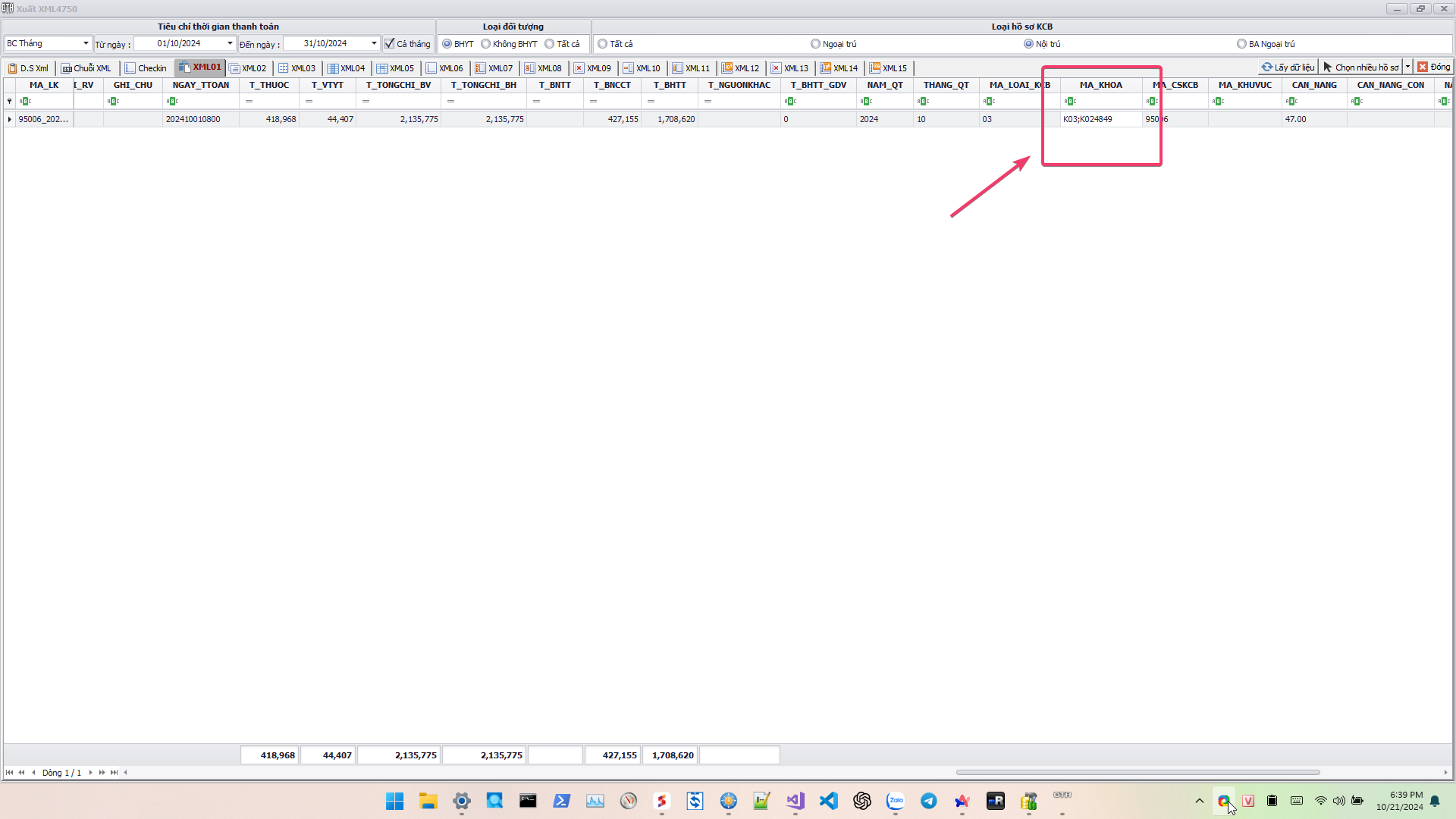Uncheck the Cả tháng checkbox
Viewport: 1456px width, 819px height.
[390, 44]
